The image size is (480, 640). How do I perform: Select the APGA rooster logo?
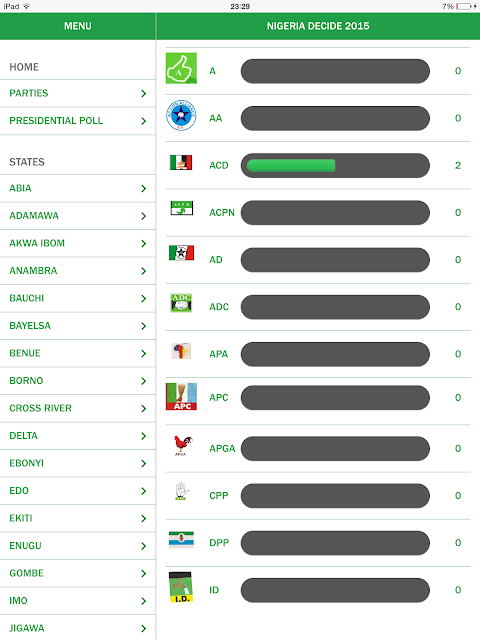click(182, 446)
